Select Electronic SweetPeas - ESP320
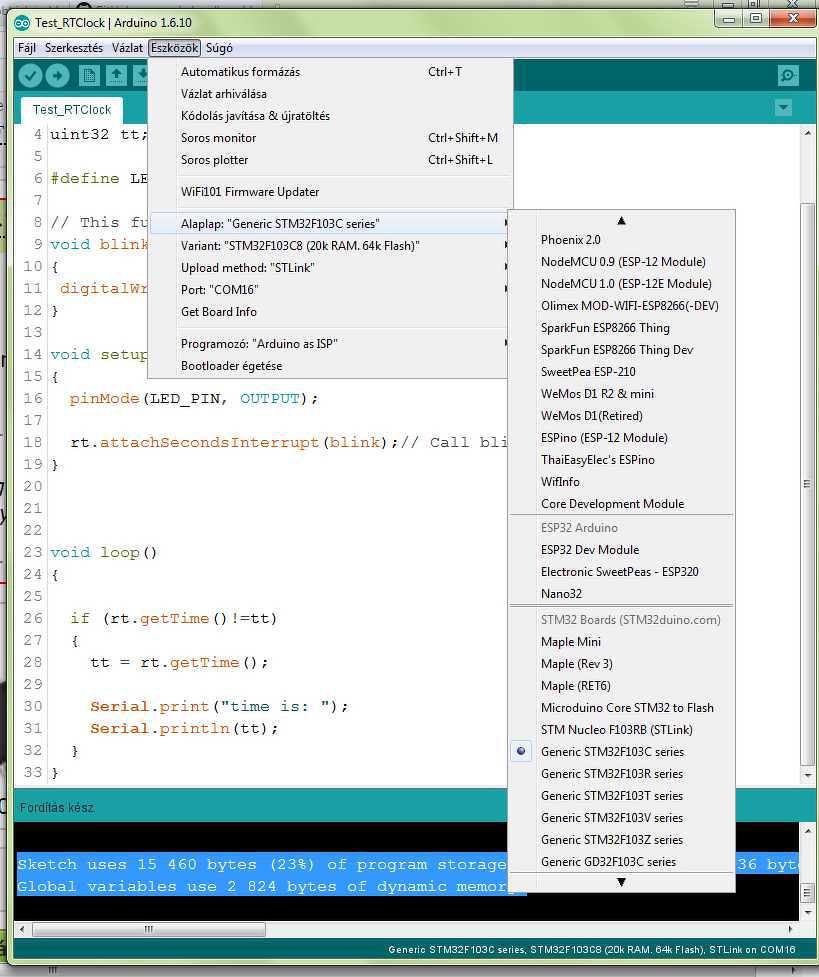 (x=621, y=572)
